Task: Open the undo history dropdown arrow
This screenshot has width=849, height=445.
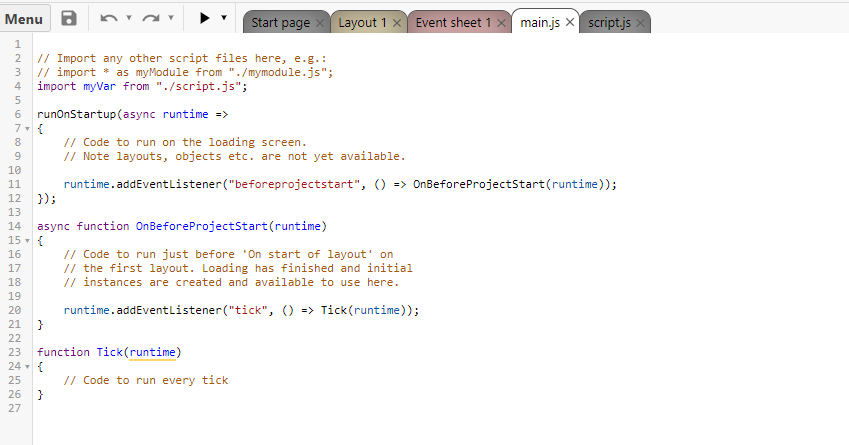Action: (129, 18)
